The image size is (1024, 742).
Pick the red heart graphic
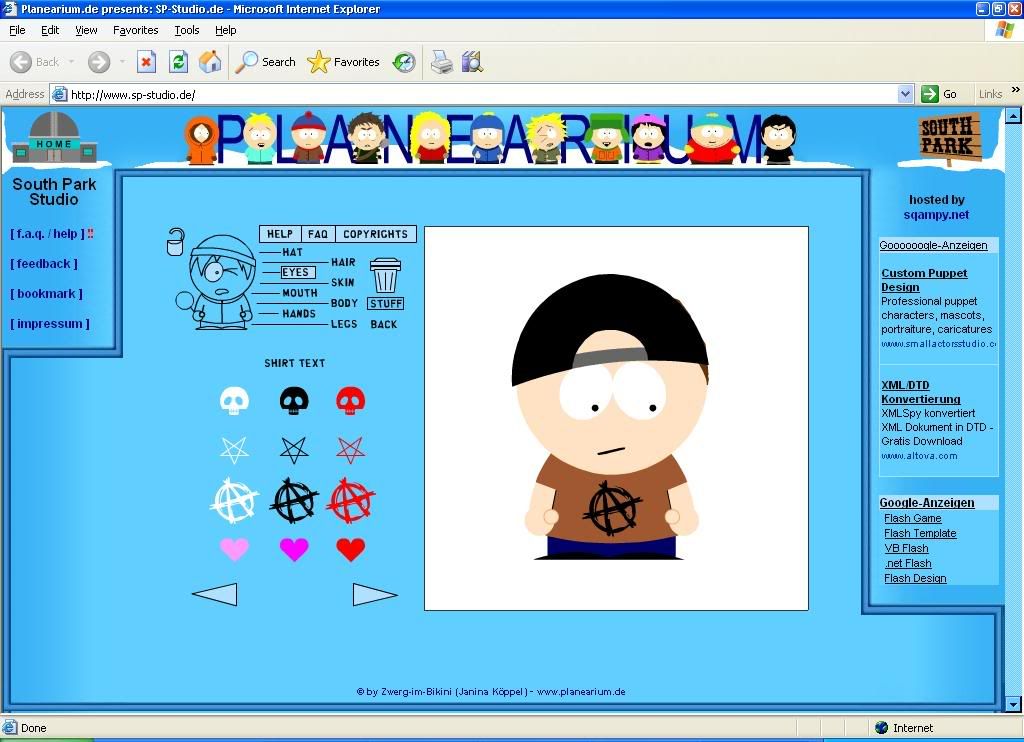coord(351,549)
